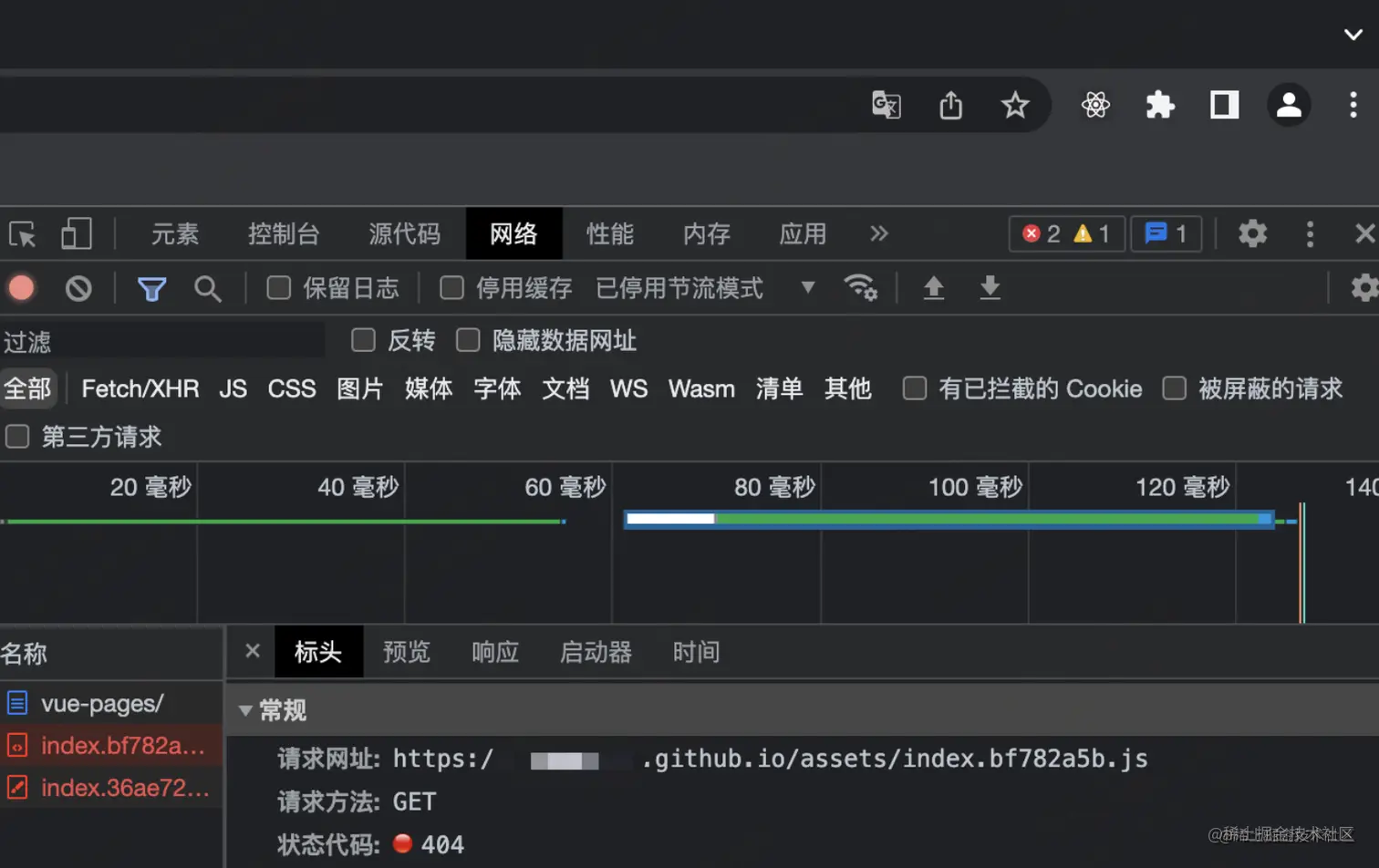Open the 已停用节流模式 throttling dropdown
Viewport: 1379px width, 868px height.
coord(705,288)
